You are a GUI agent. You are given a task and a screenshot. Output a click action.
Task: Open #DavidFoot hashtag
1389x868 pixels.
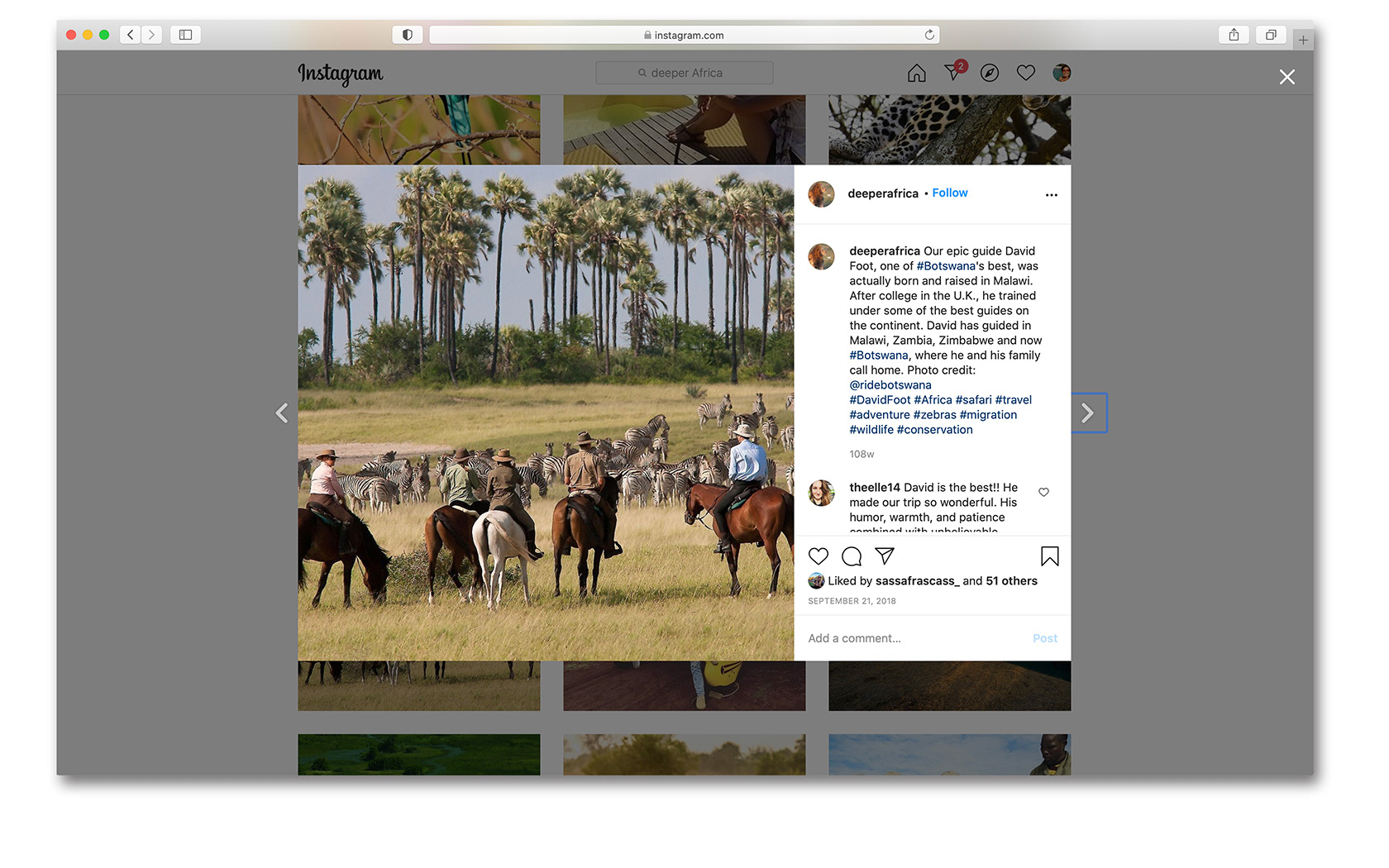click(880, 400)
